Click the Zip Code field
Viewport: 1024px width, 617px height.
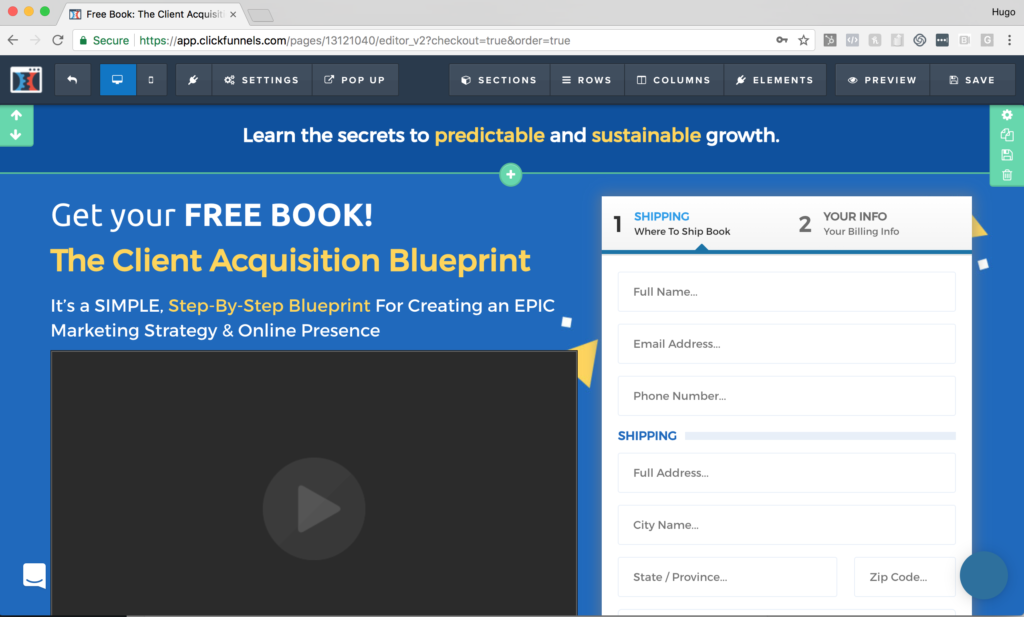click(904, 577)
